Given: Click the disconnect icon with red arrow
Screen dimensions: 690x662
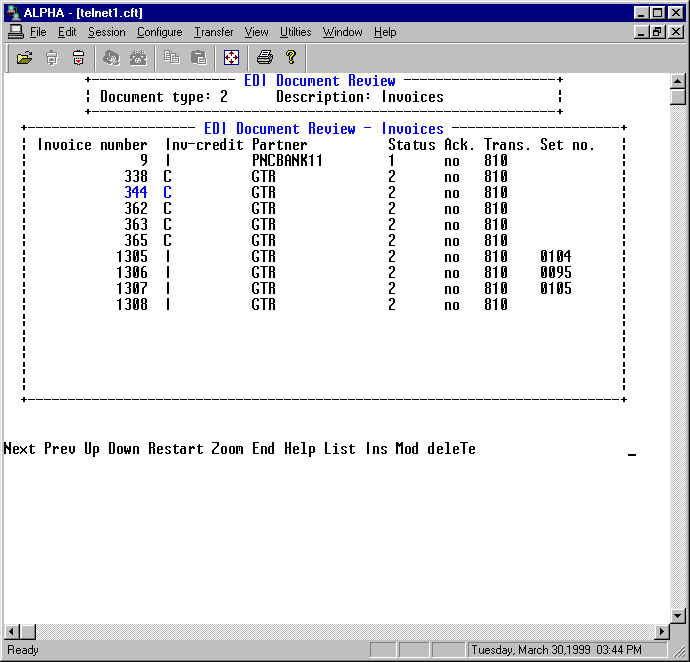Looking at the screenshot, I should 78,58.
